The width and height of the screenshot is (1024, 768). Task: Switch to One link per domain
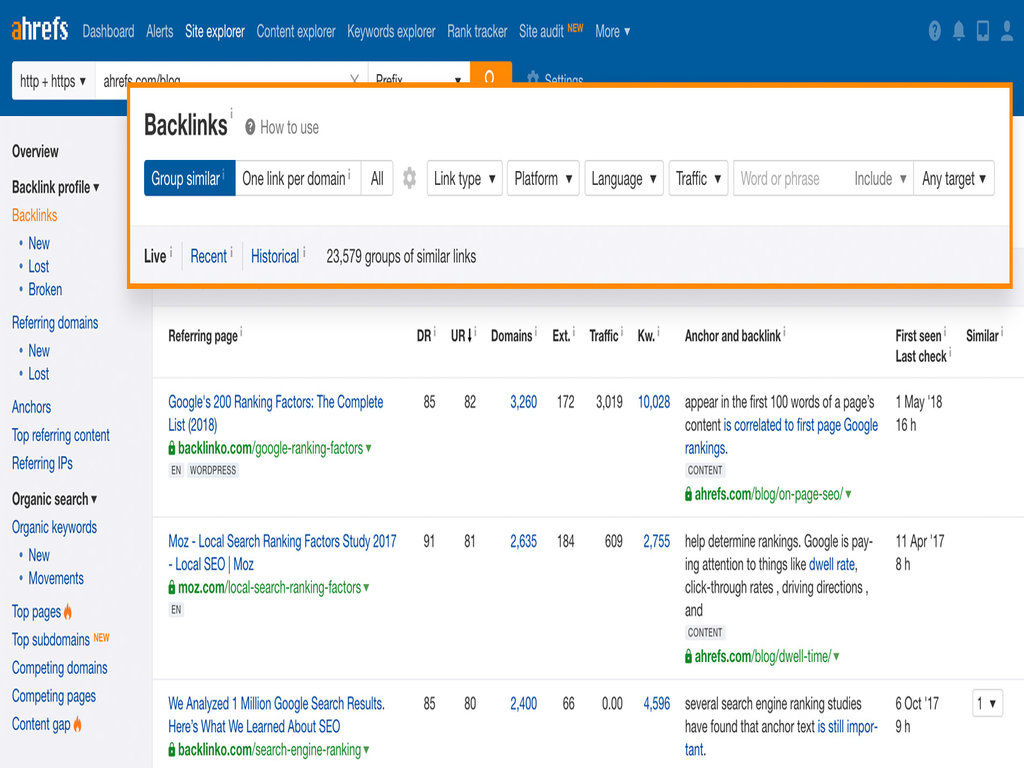tap(298, 178)
